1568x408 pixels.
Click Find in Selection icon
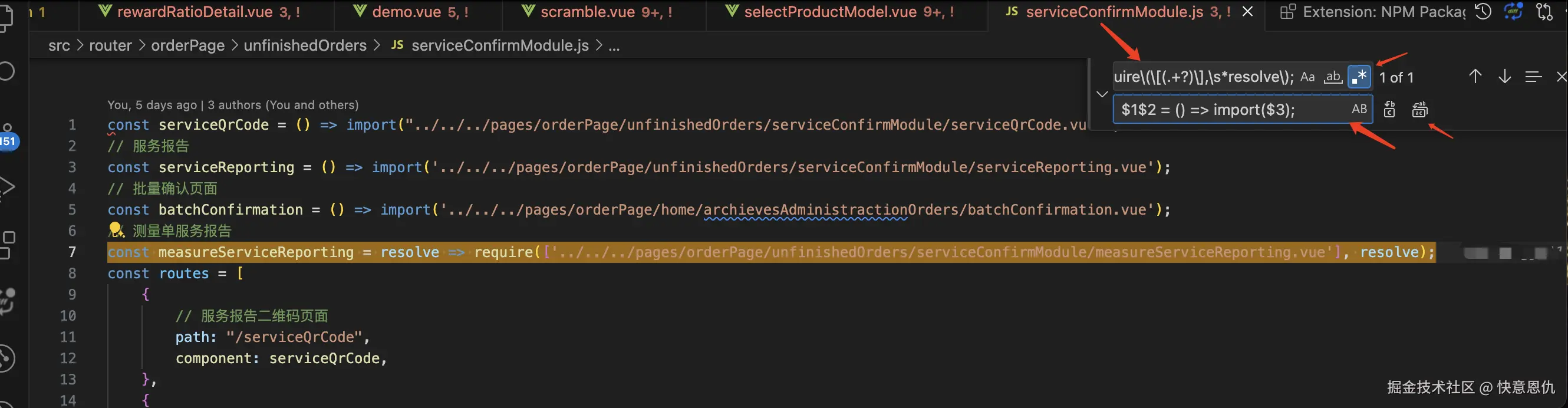coord(1533,77)
